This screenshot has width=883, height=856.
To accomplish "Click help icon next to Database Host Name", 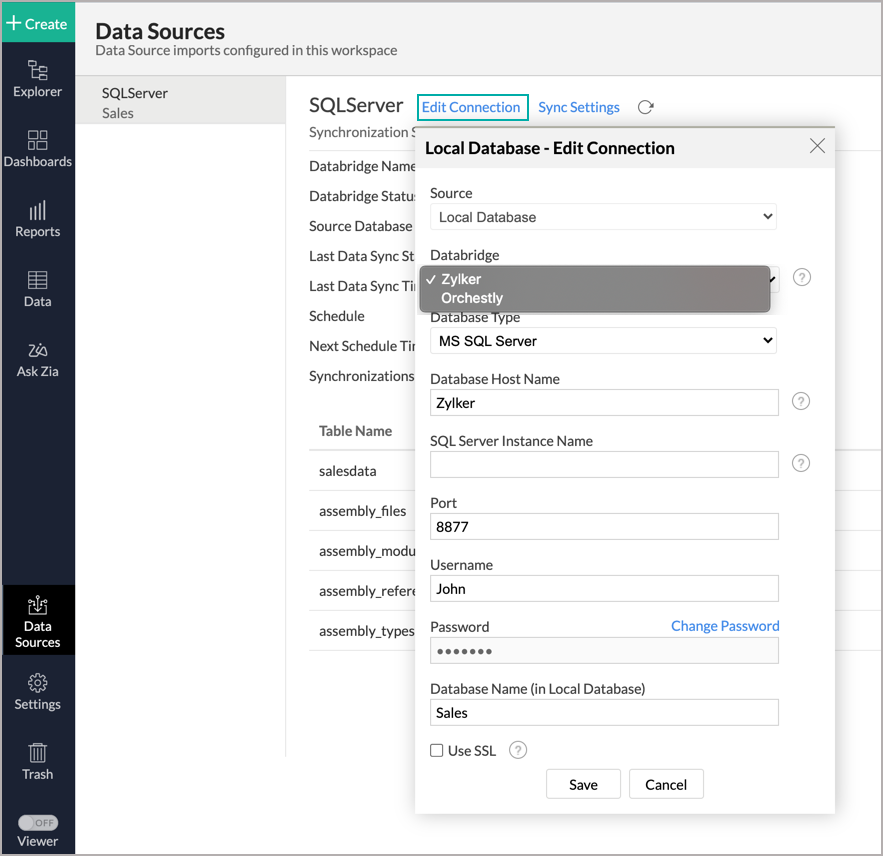I will point(800,401).
